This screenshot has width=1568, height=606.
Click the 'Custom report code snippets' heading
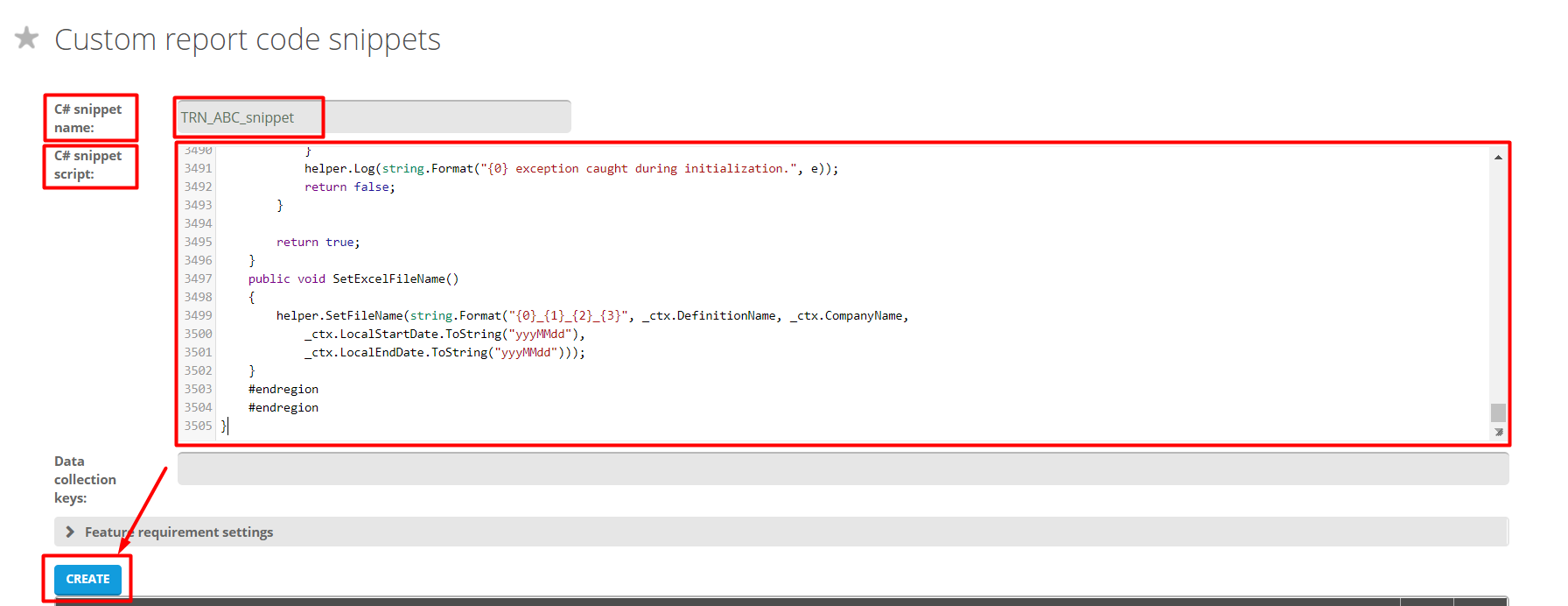click(x=248, y=39)
